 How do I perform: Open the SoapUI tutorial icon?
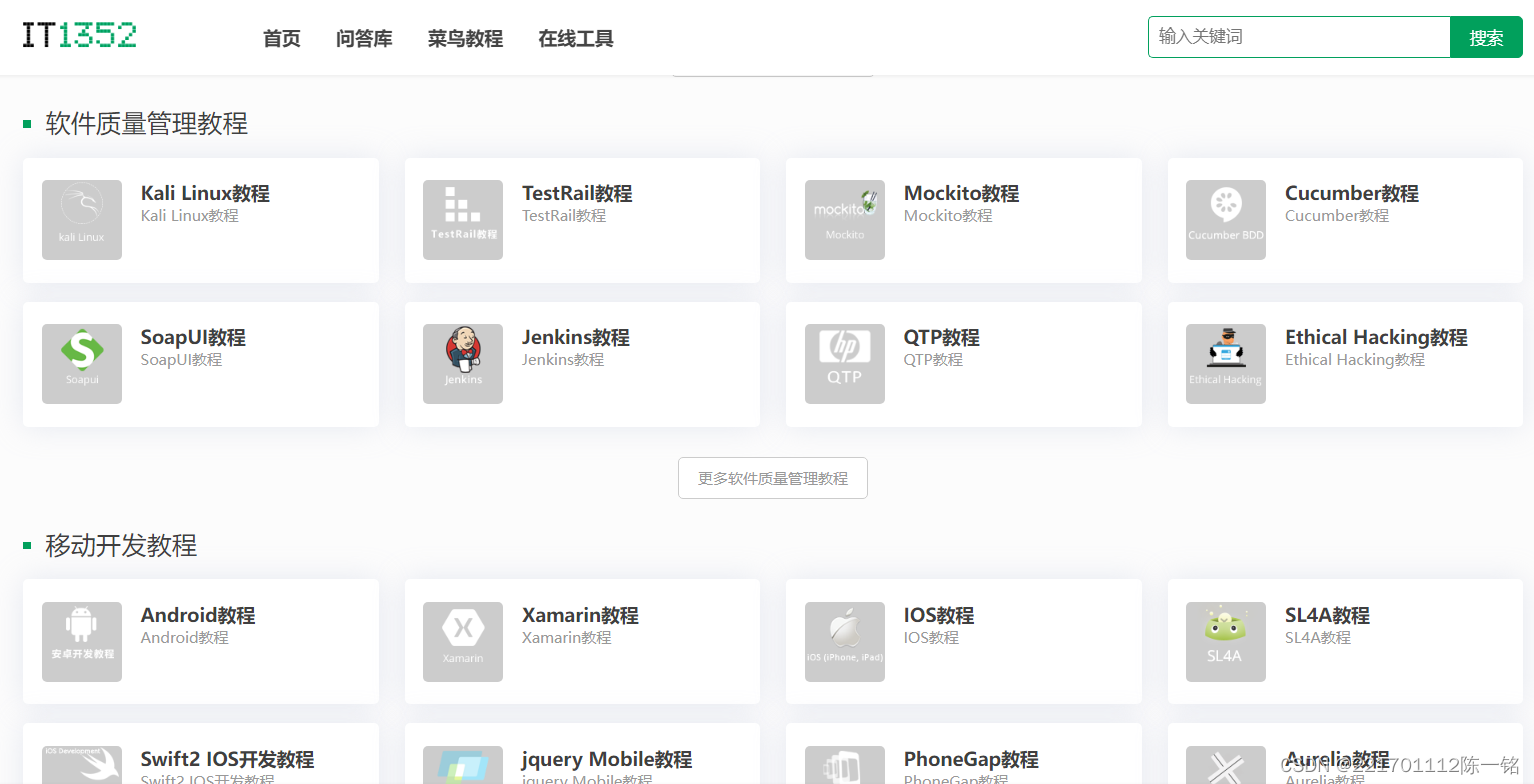click(82, 364)
